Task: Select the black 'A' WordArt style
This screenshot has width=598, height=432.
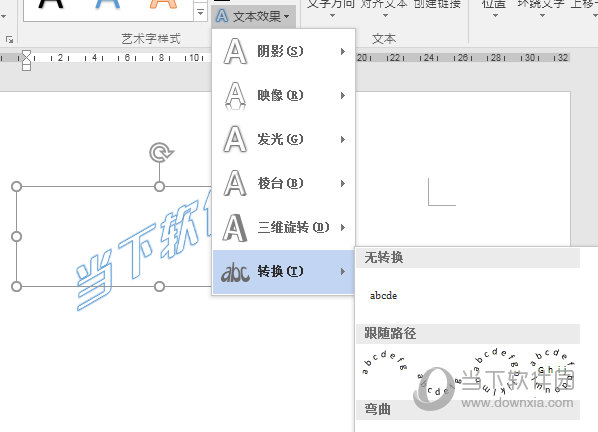Action: coord(51,4)
